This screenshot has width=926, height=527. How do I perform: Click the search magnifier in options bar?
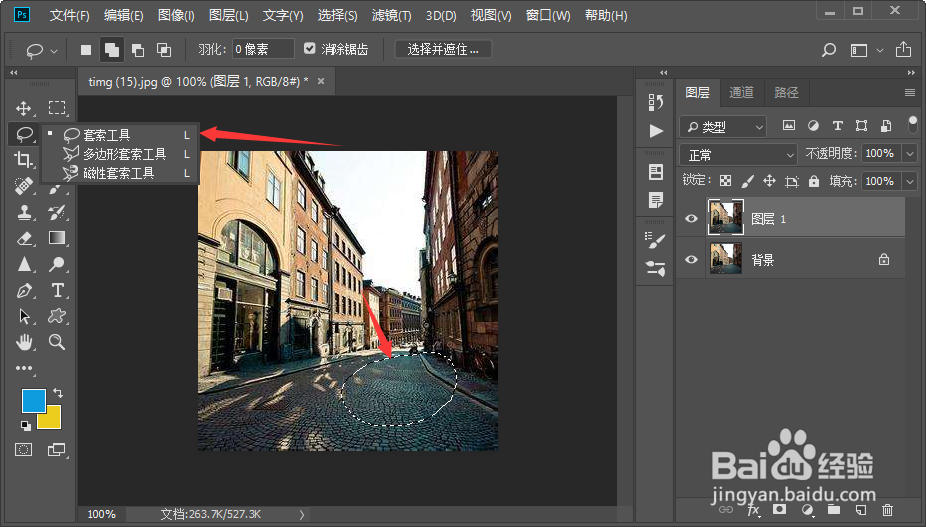(829, 50)
